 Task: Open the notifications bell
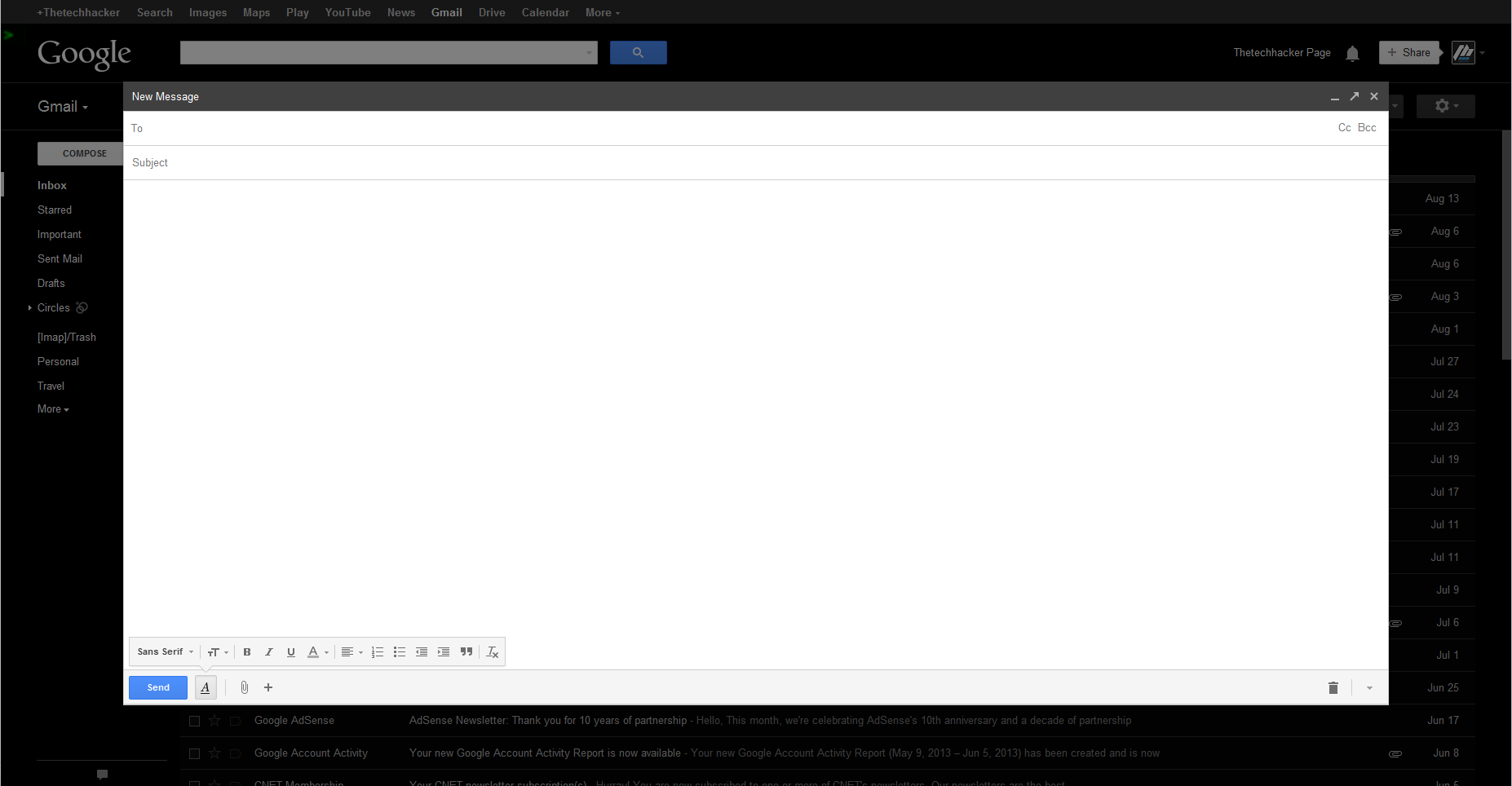point(1352,54)
